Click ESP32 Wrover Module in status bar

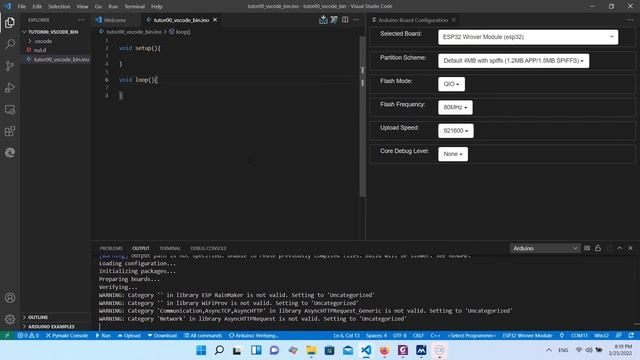coord(527,336)
